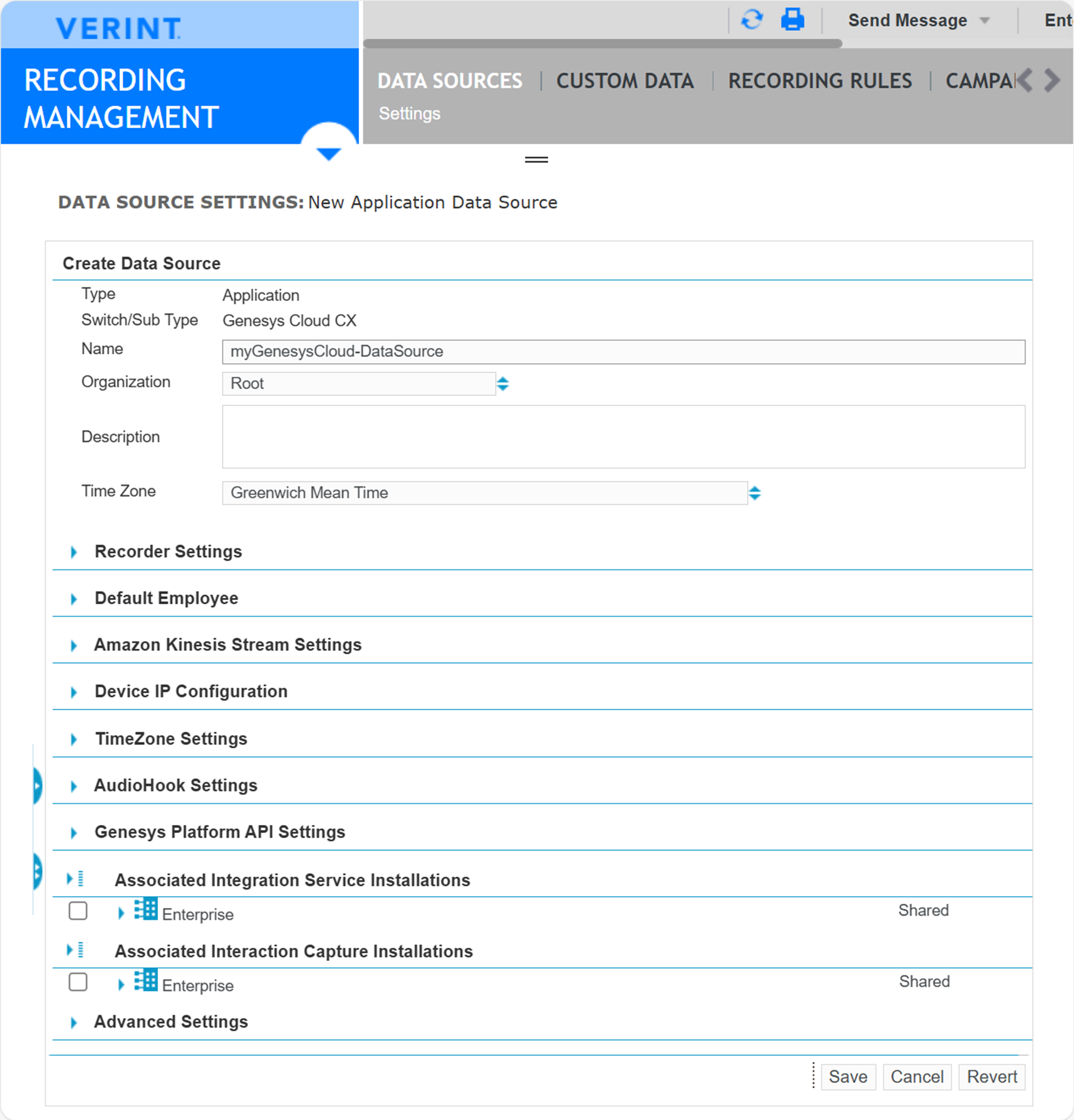1074x1120 pixels.
Task: Open the RECORDING RULES tab
Action: pyautogui.click(x=821, y=80)
